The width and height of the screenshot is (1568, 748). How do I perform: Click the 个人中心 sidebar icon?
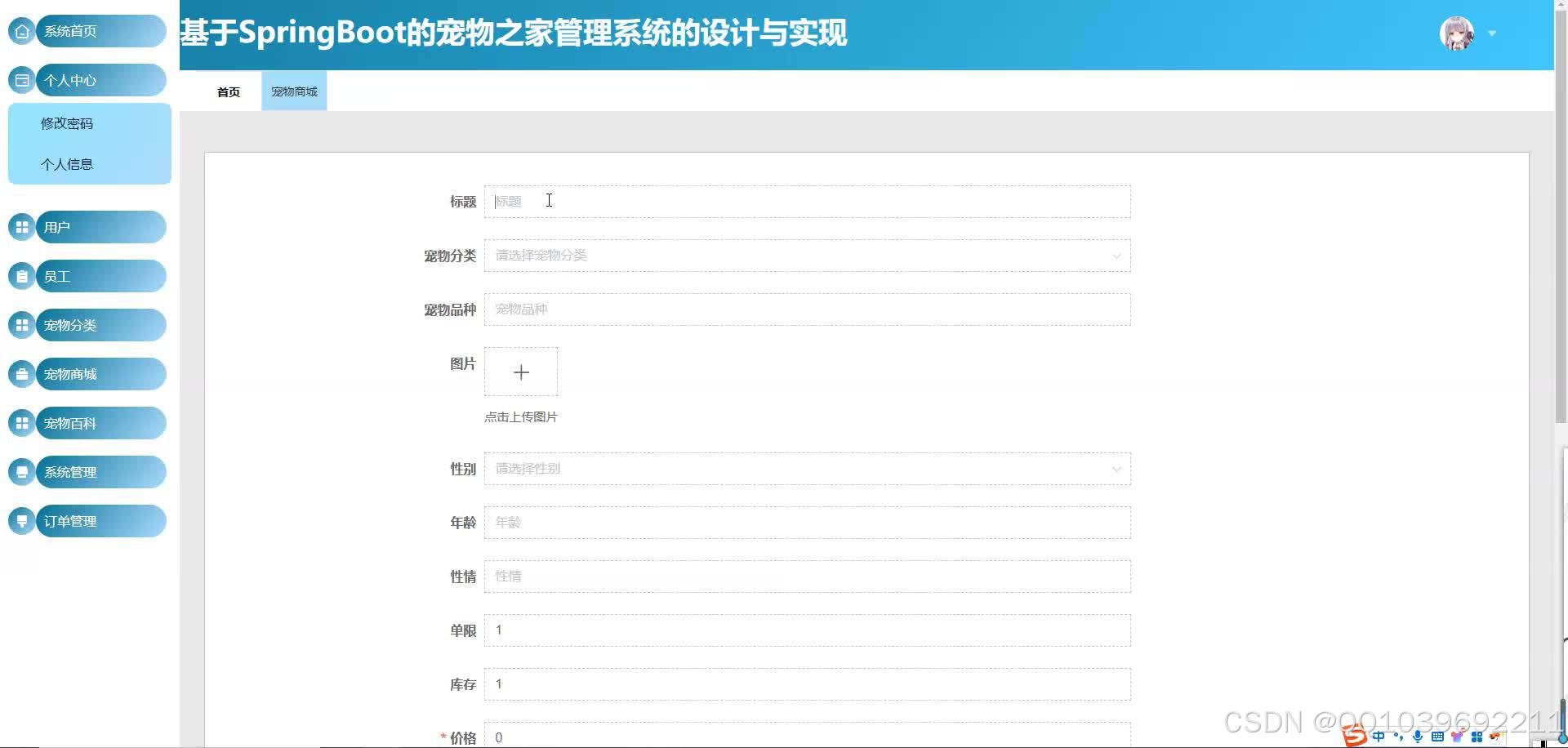click(21, 80)
